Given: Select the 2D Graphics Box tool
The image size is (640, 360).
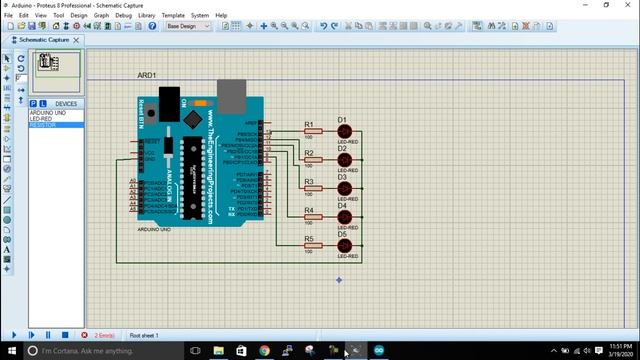Looking at the screenshot, I should coord(7,210).
